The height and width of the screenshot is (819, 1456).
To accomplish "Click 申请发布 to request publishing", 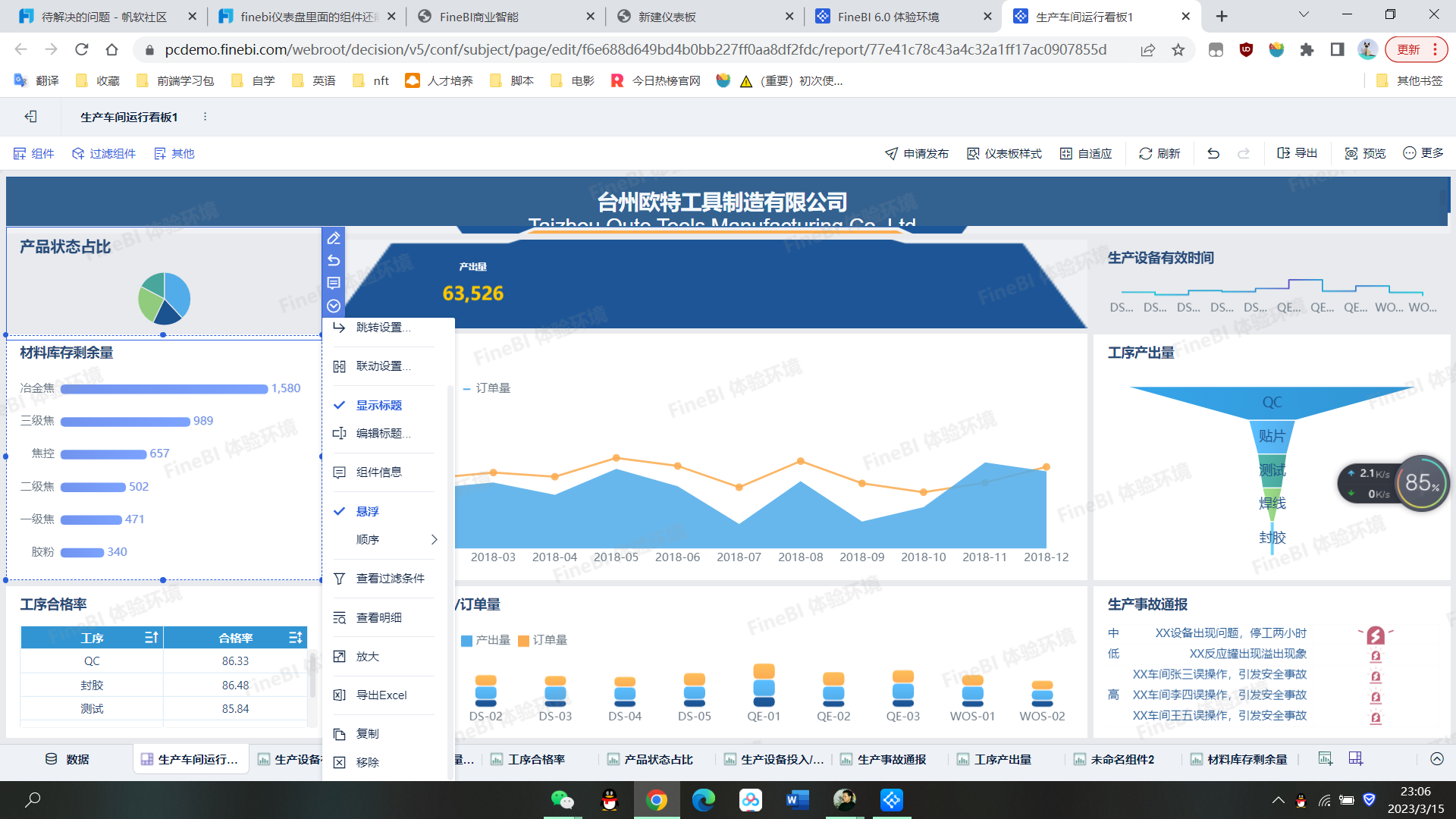I will 917,153.
